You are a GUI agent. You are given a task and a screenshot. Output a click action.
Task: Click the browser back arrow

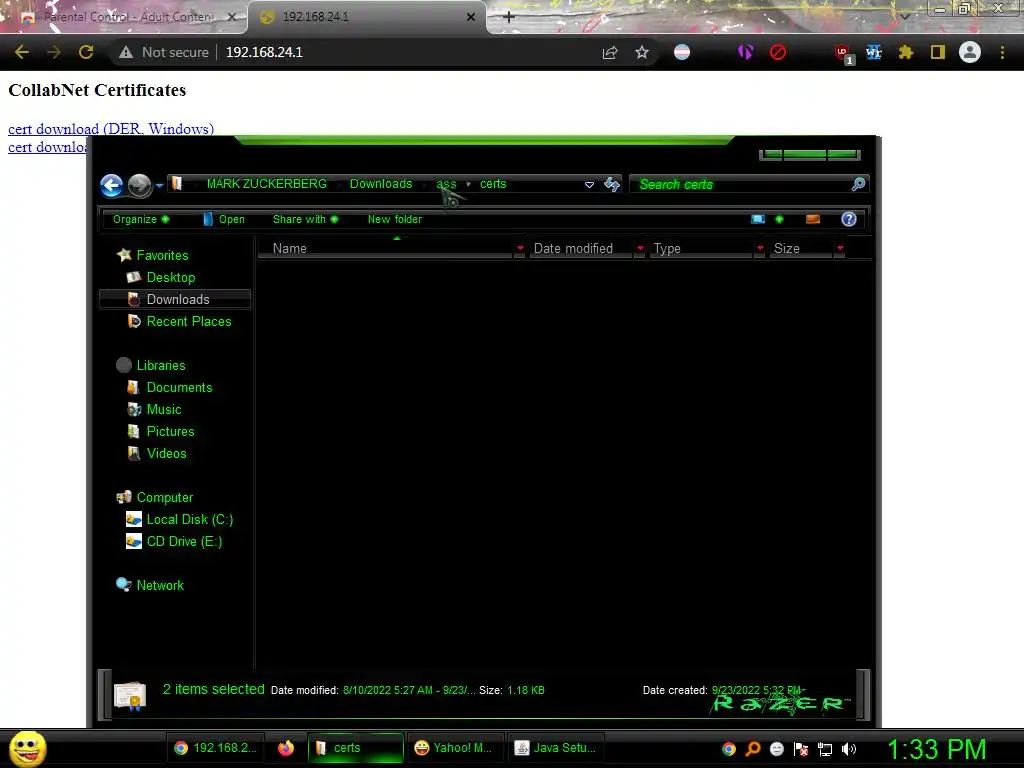[x=22, y=52]
